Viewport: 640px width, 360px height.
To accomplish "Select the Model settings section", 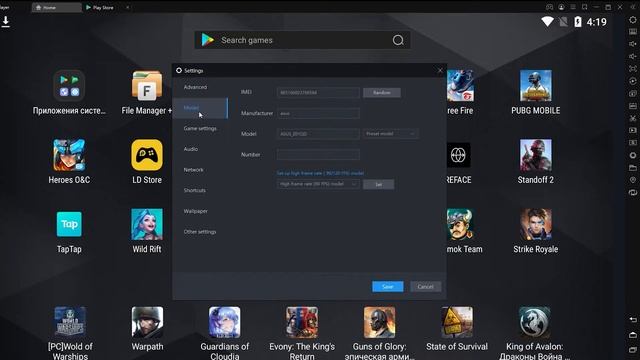I will 200,108.
